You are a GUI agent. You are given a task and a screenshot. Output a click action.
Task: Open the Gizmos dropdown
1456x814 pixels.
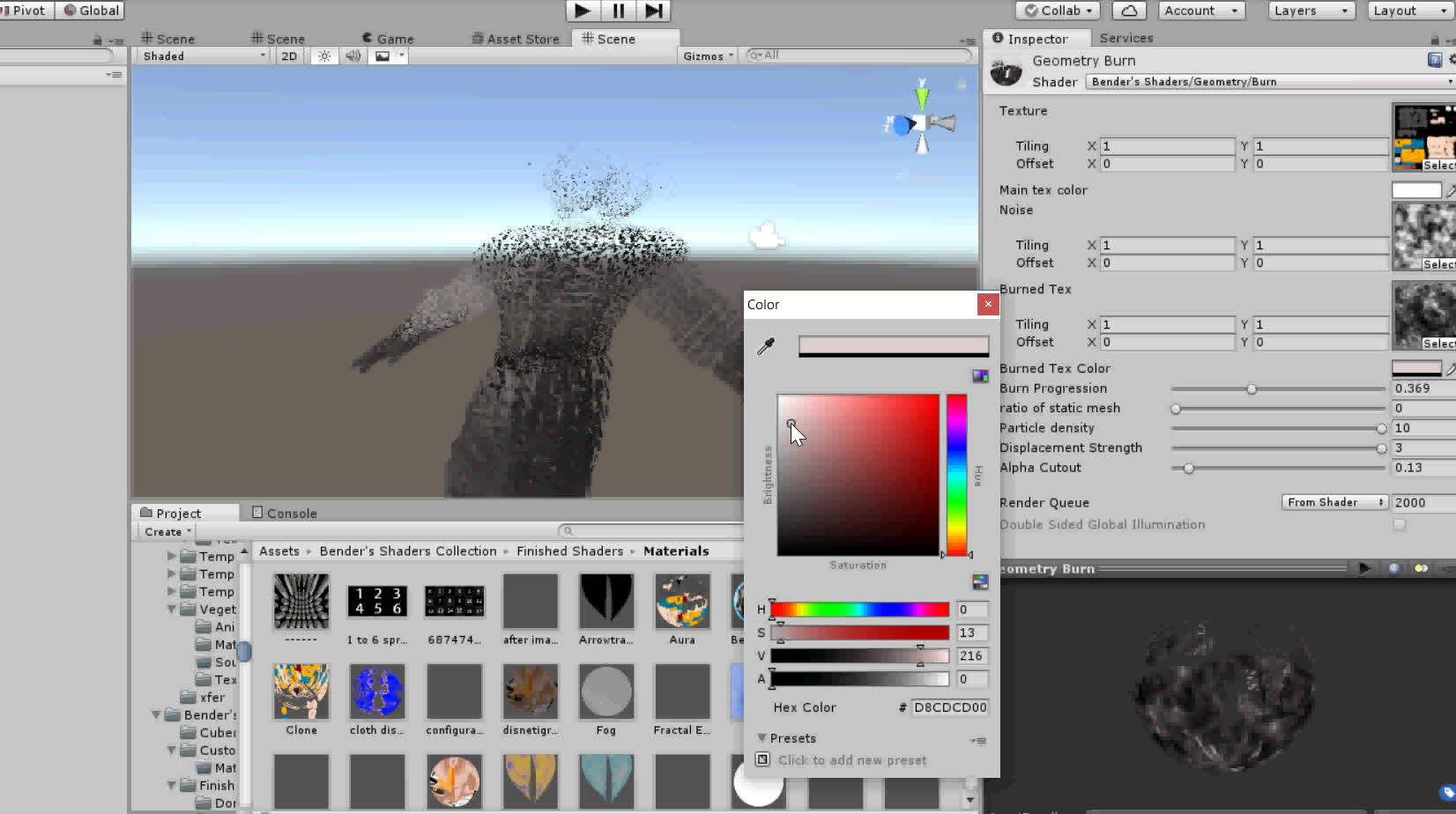(x=708, y=55)
